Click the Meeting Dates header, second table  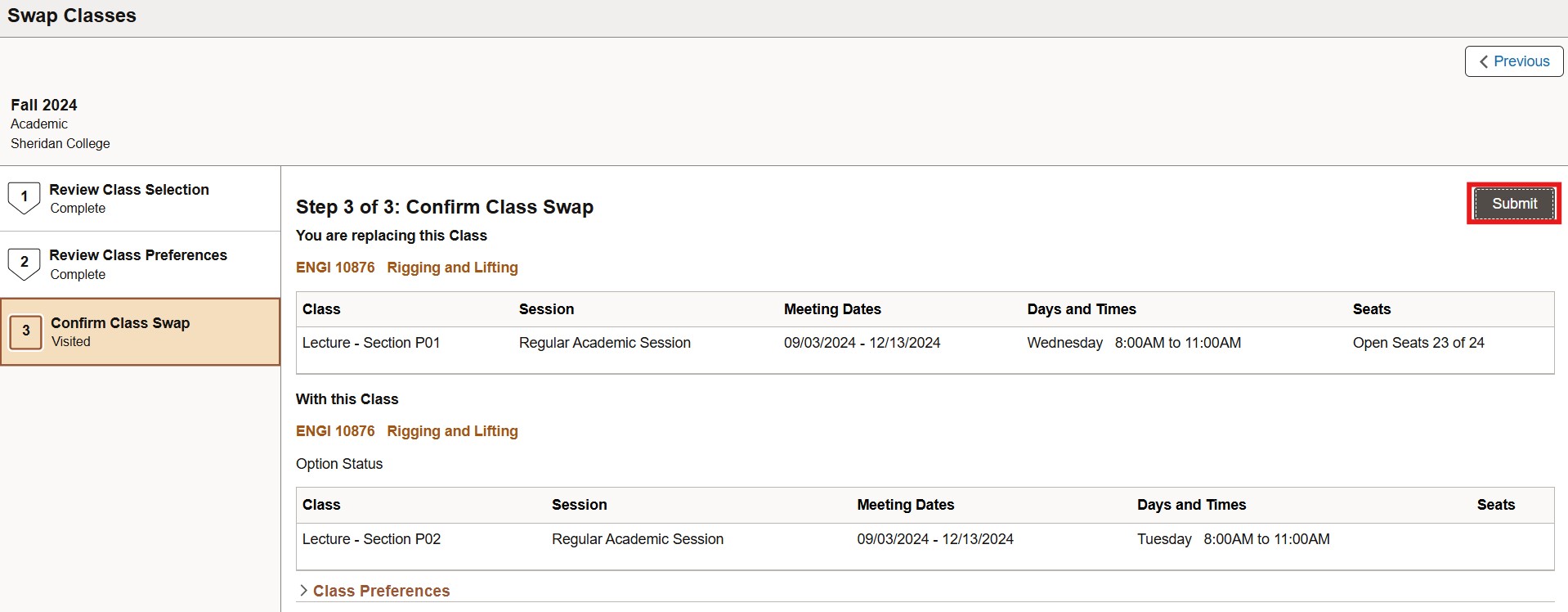coord(905,505)
